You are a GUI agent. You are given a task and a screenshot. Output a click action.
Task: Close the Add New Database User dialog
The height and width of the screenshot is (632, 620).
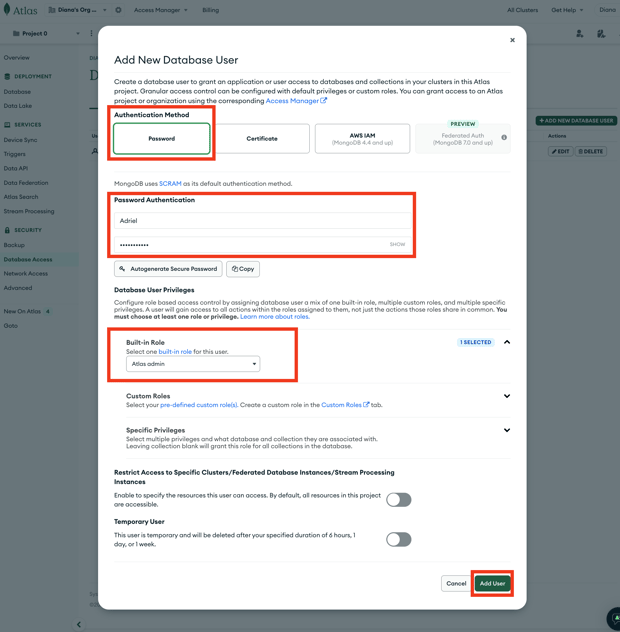(x=512, y=40)
